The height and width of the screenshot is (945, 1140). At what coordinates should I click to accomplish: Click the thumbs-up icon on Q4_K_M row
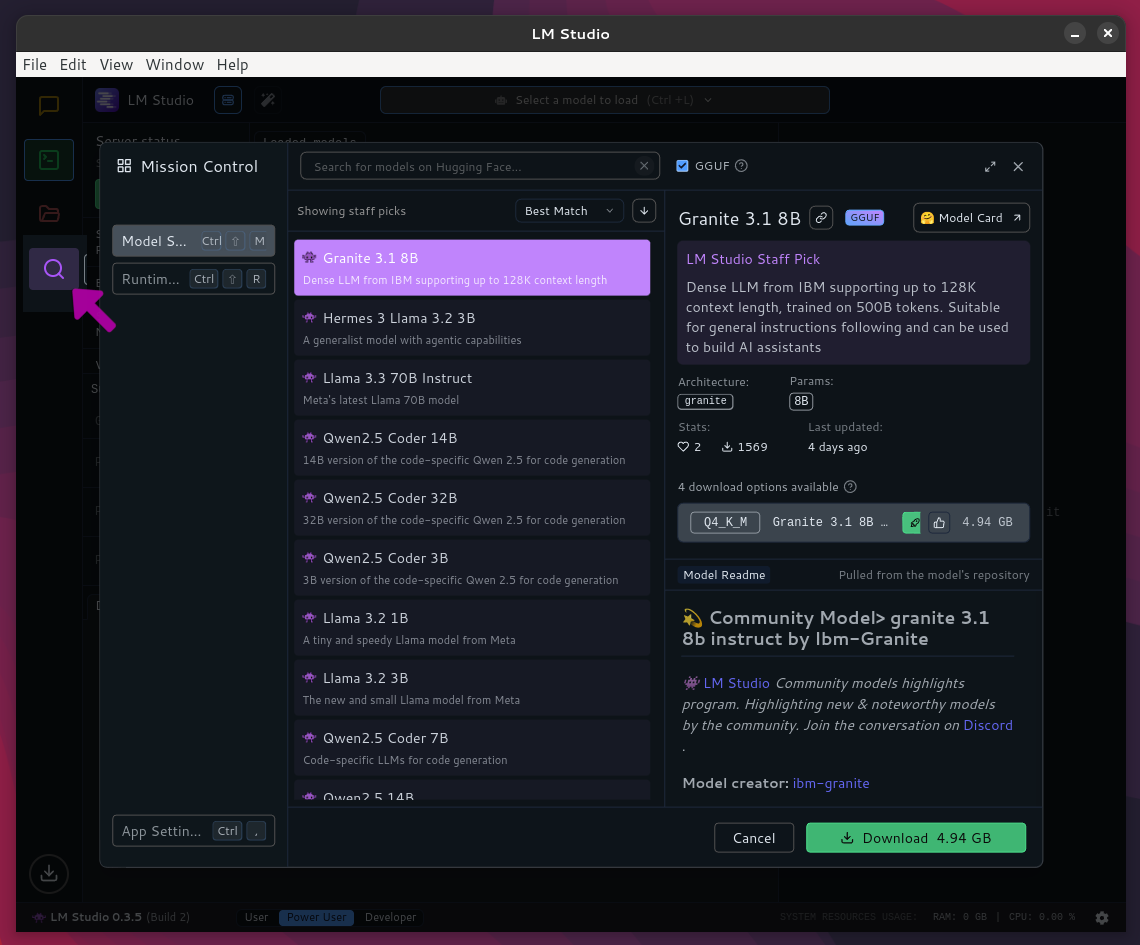939,523
